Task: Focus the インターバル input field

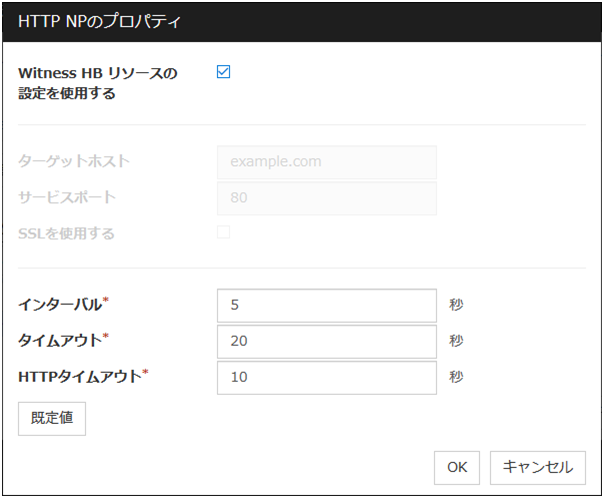Action: (x=326, y=305)
